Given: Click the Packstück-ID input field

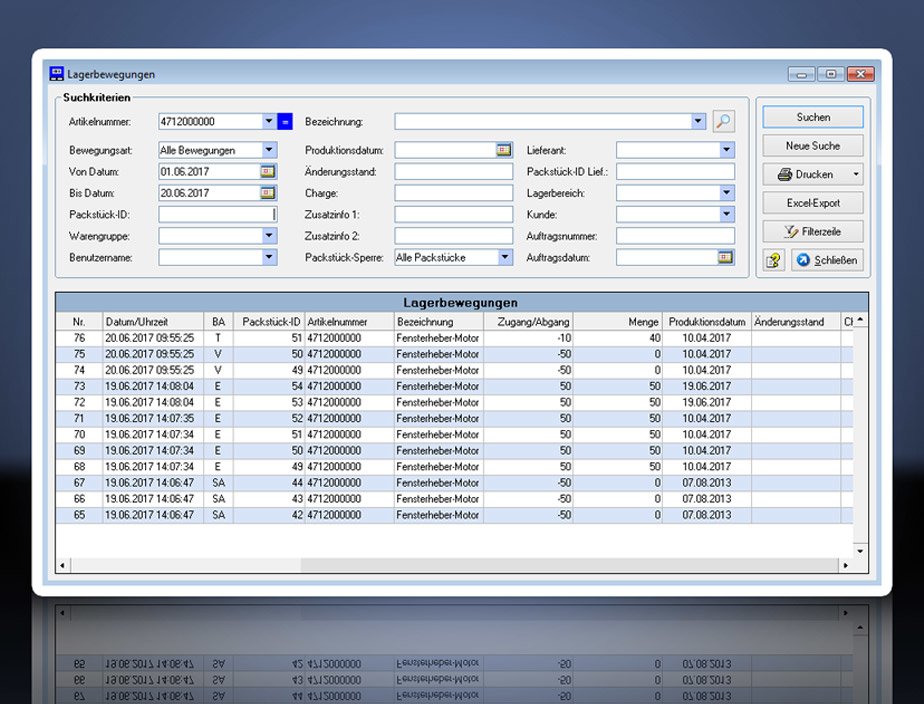Looking at the screenshot, I should point(216,214).
